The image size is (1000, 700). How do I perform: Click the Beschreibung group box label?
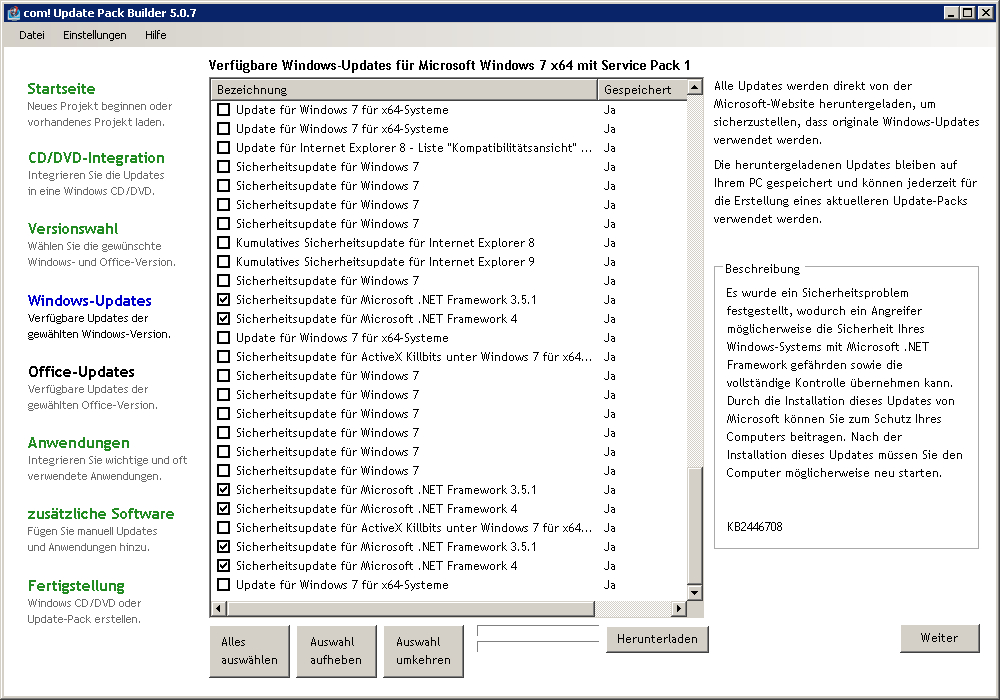coord(762,268)
